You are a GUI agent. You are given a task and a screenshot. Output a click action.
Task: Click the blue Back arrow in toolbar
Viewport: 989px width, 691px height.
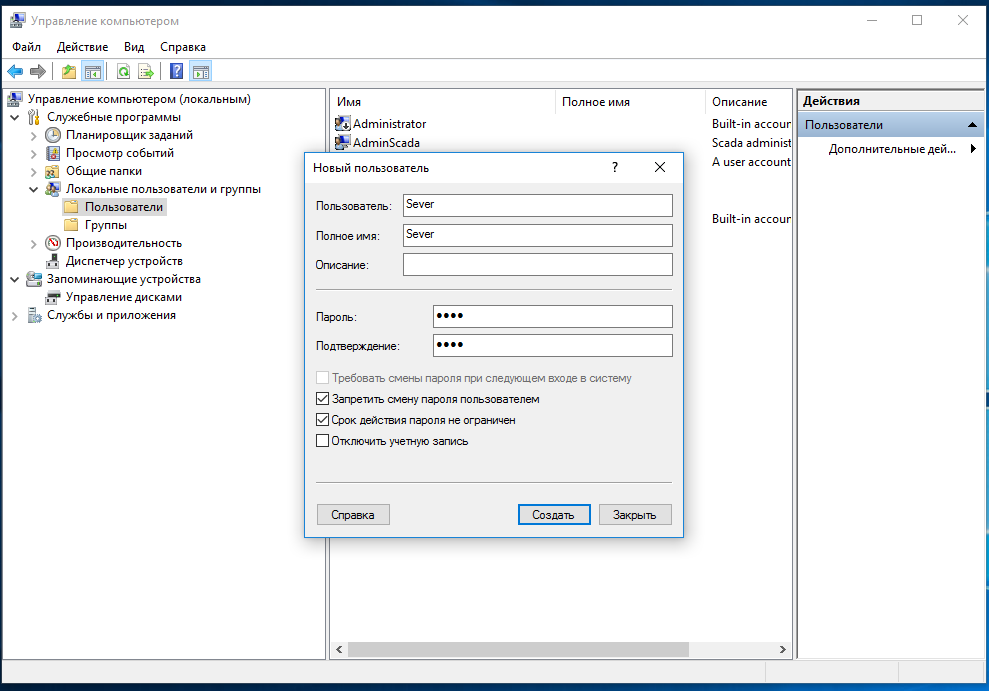[15, 71]
